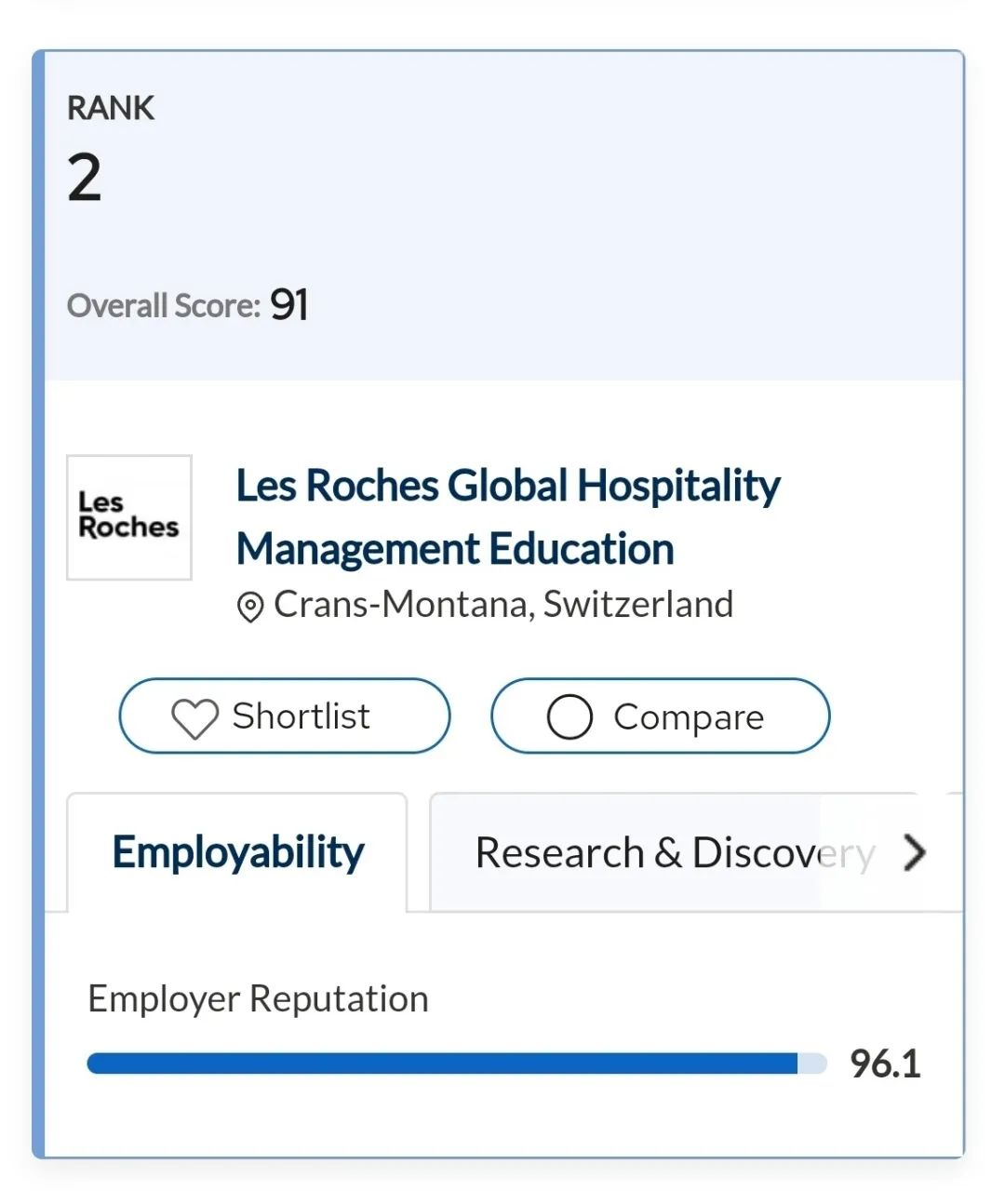Click the heart icon in Shortlist
This screenshot has height=1204, width=1005.
point(194,717)
